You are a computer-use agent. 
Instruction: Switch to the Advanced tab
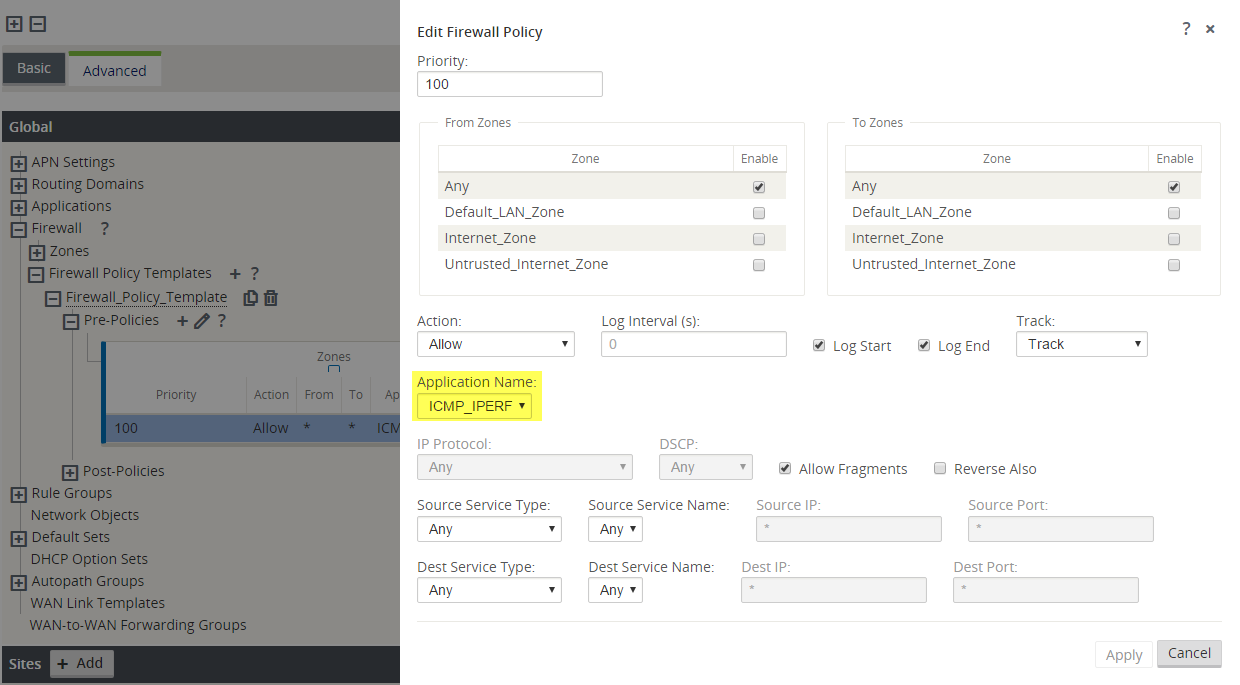(x=114, y=69)
